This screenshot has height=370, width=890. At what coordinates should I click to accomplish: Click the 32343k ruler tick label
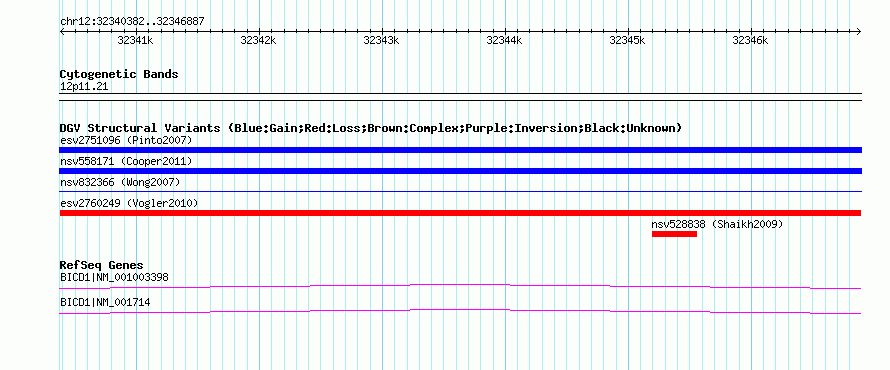click(381, 40)
